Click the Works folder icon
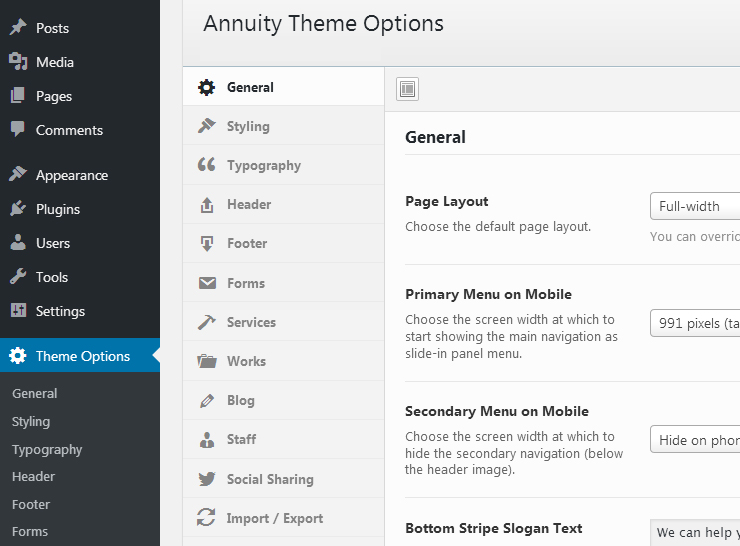 [207, 361]
